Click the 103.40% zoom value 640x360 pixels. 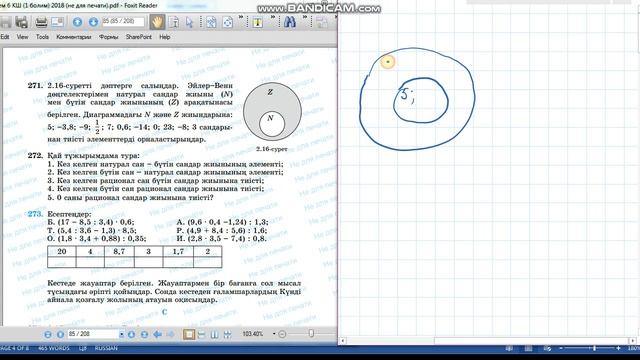point(253,334)
